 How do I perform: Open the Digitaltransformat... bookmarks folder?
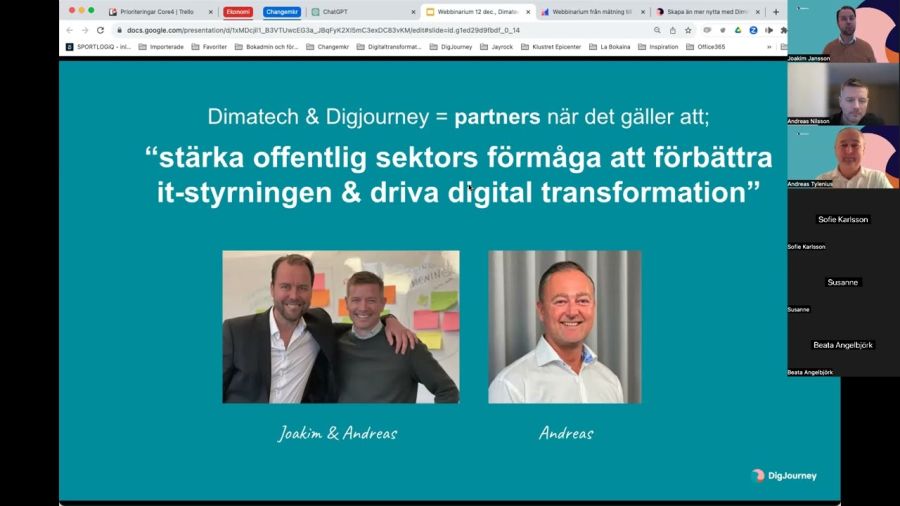click(x=389, y=47)
